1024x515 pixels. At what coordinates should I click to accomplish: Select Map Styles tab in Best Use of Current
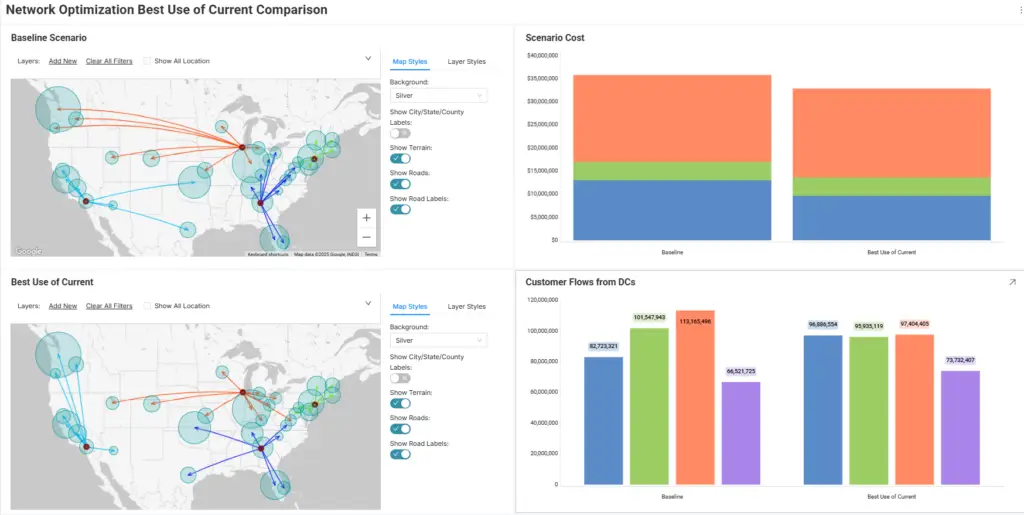click(x=410, y=307)
